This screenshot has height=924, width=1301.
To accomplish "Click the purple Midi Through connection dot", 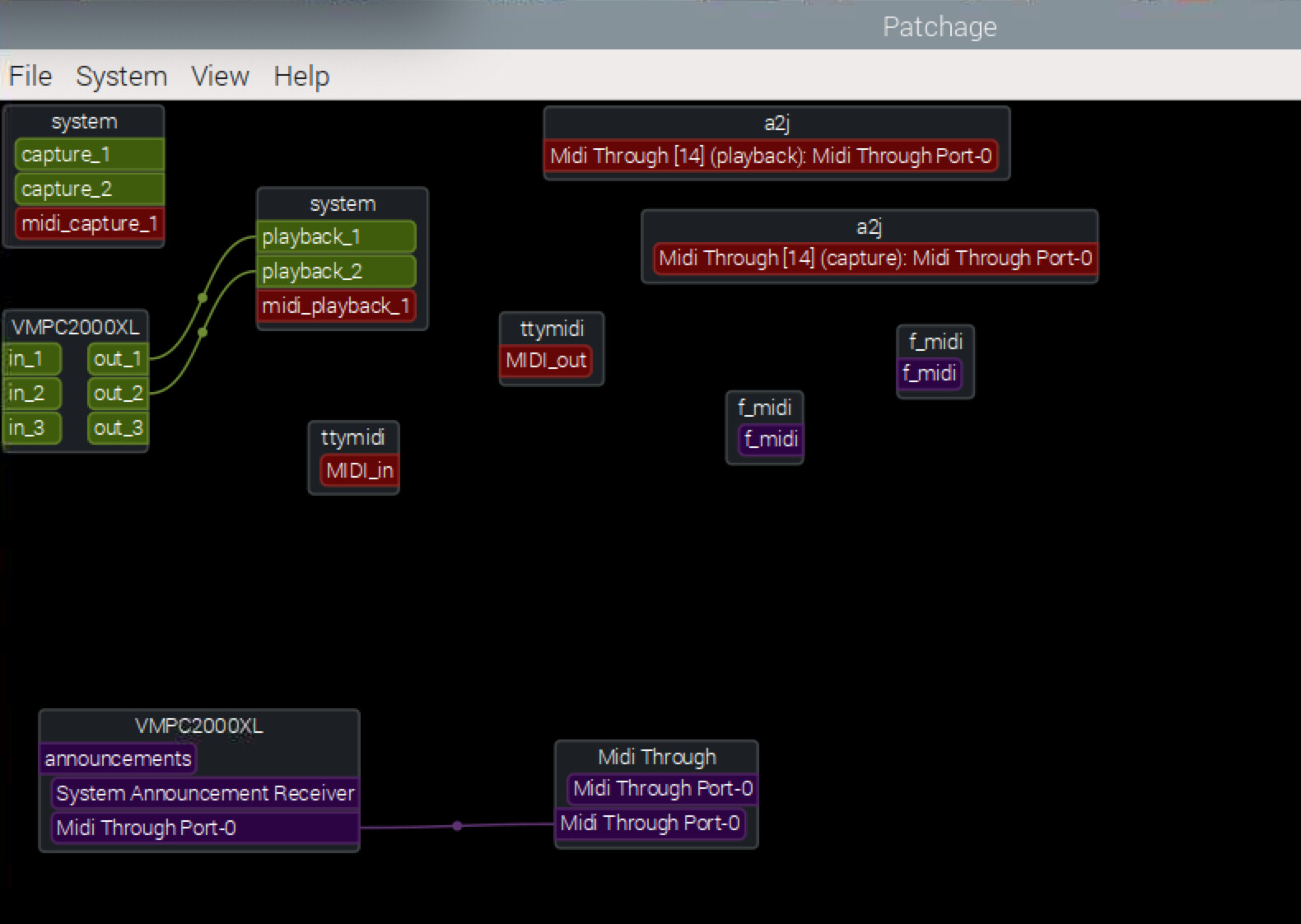I will click(x=457, y=826).
